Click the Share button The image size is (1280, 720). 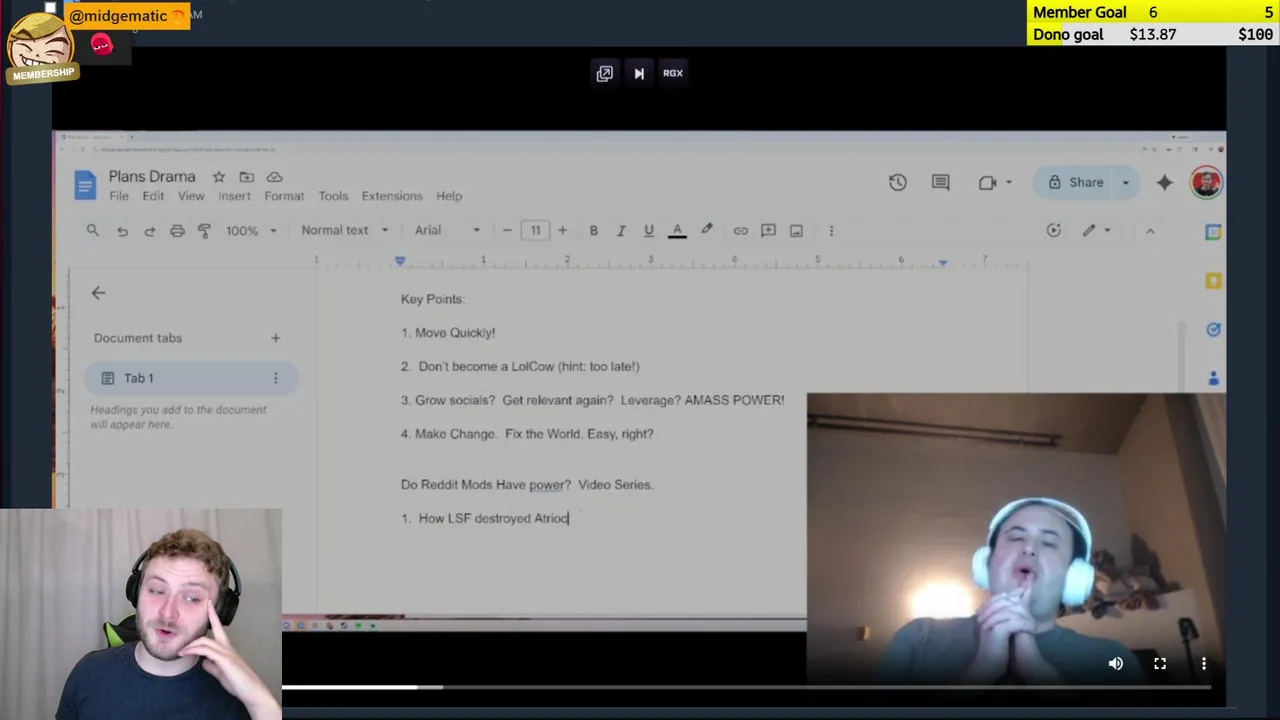pyautogui.click(x=1076, y=182)
